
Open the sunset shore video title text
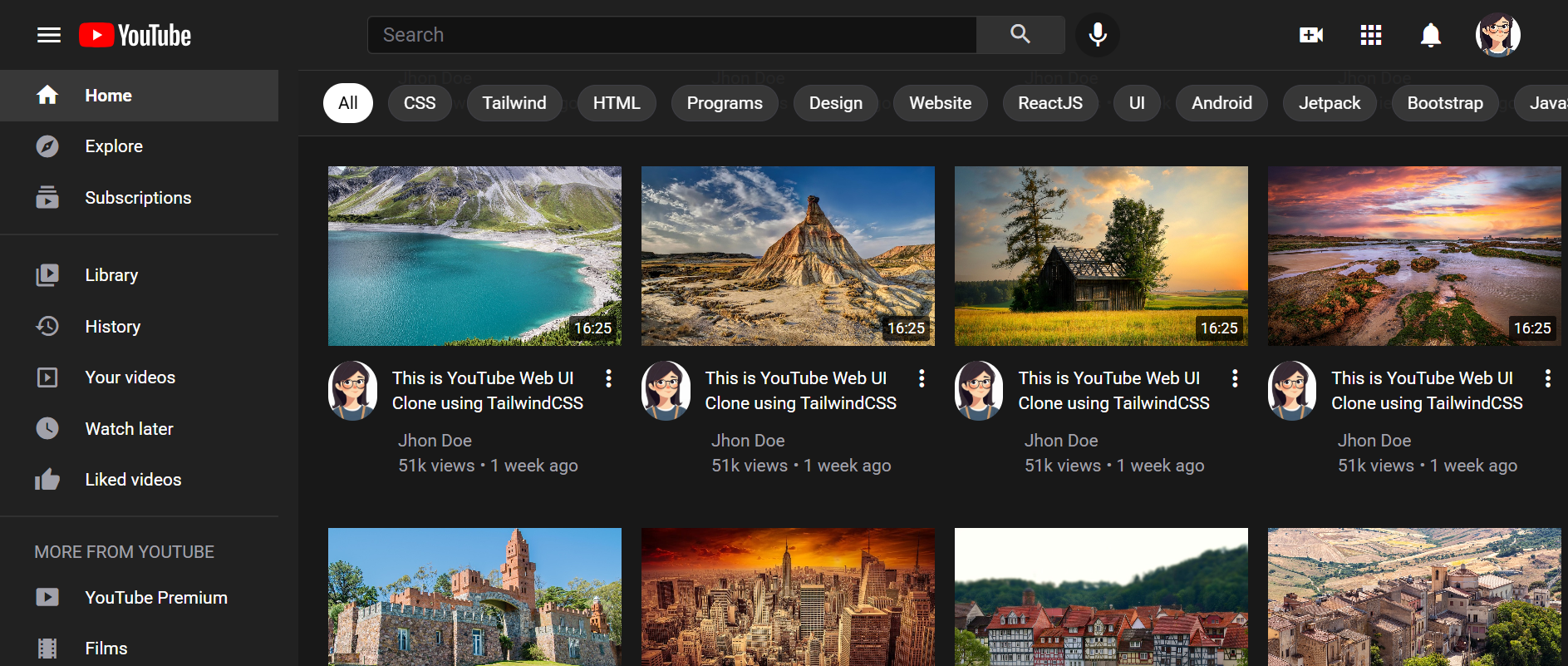1427,391
